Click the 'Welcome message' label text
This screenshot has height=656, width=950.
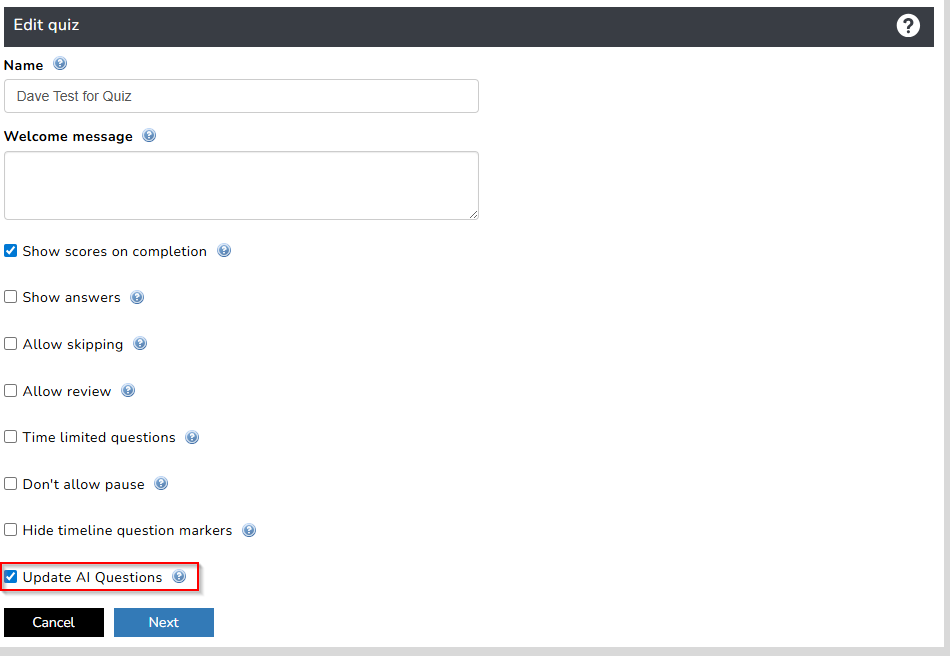pyautogui.click(x=68, y=136)
